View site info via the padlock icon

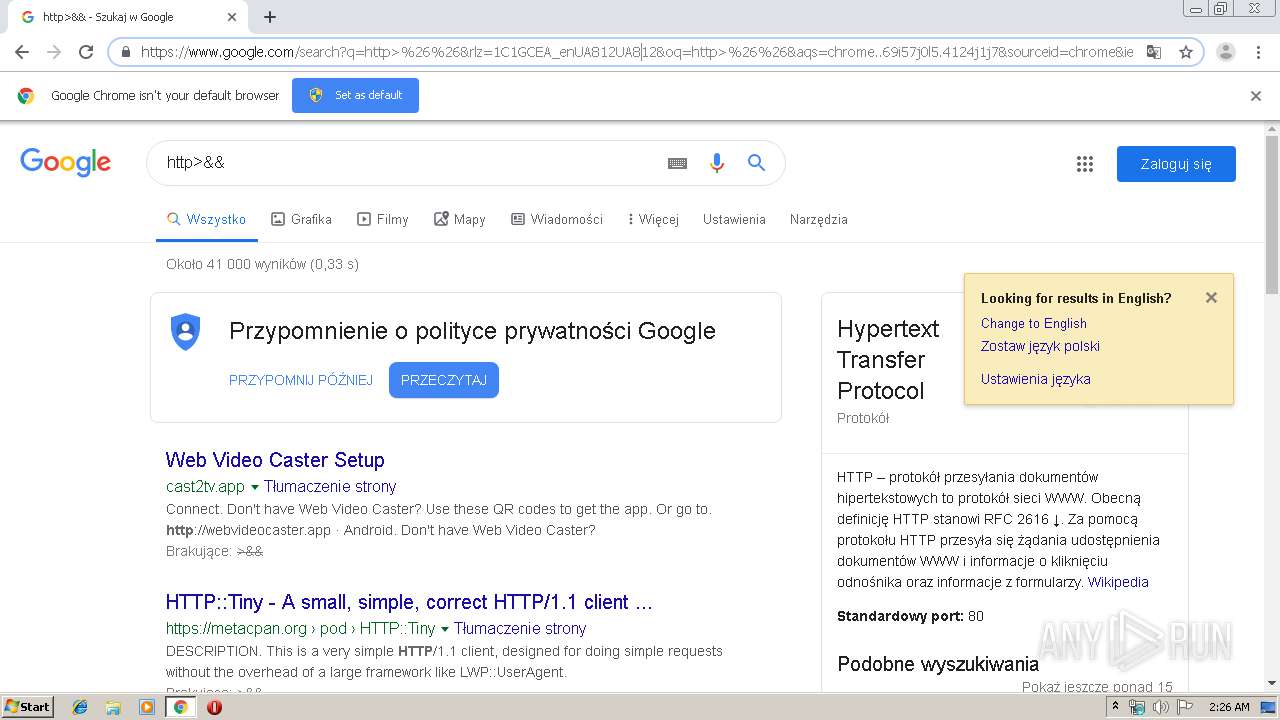[126, 52]
